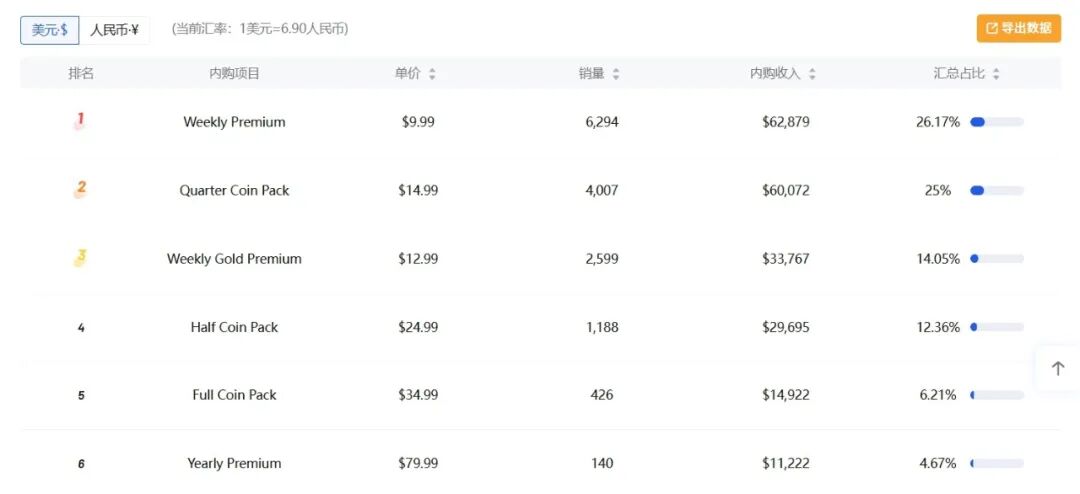1080x494 pixels.
Task: Sort by 单价 column arrows
Action: (432, 74)
